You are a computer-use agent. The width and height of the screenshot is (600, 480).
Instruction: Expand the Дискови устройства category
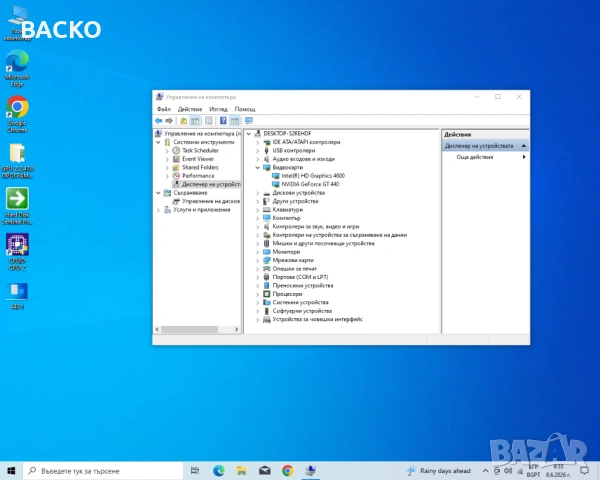(x=258, y=193)
